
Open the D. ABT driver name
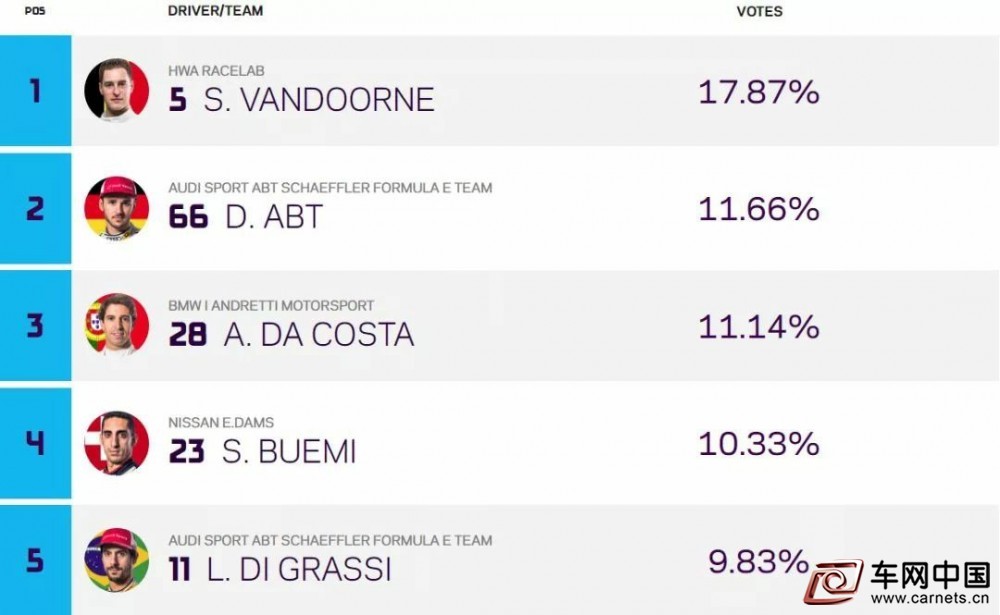274,217
